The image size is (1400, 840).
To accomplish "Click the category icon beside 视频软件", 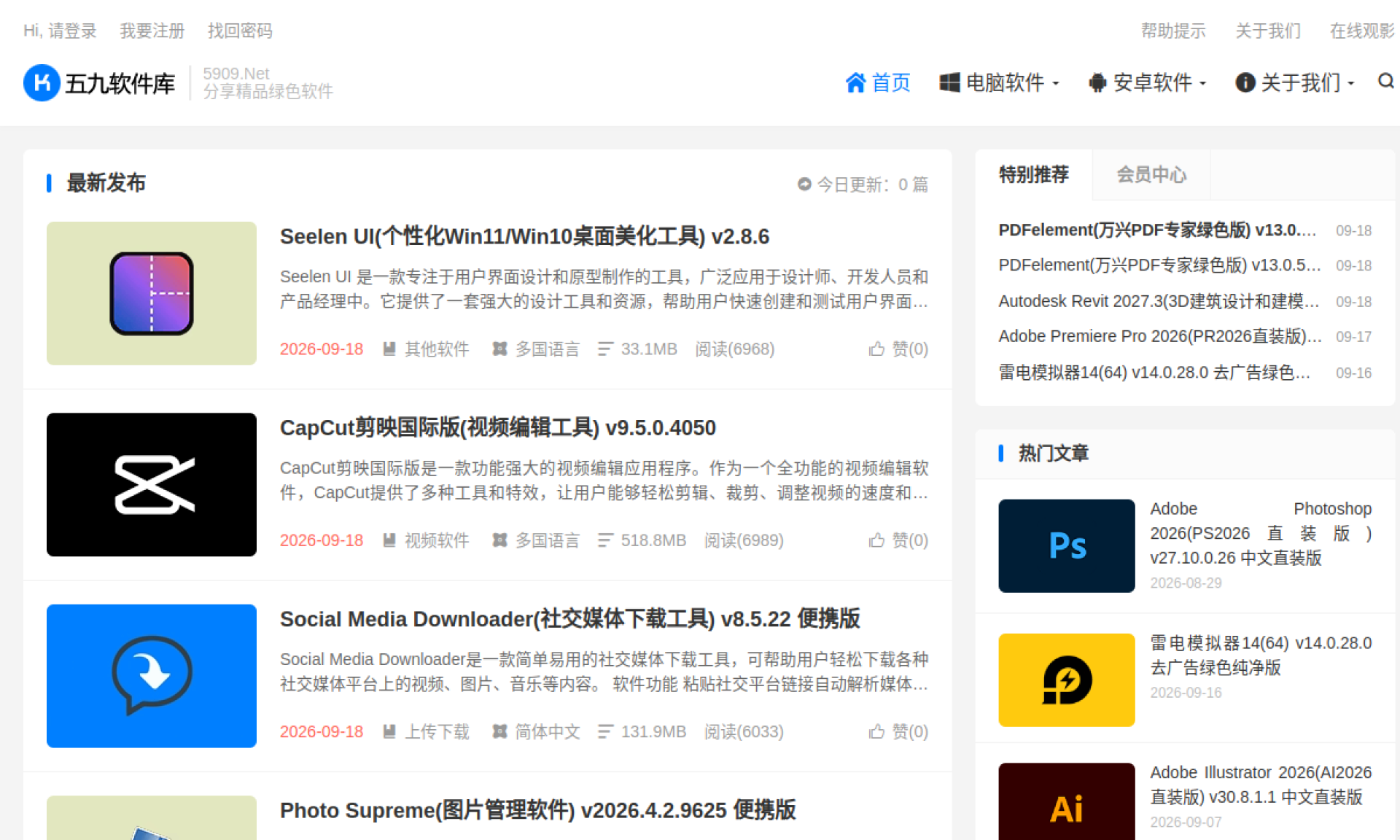I will [389, 540].
